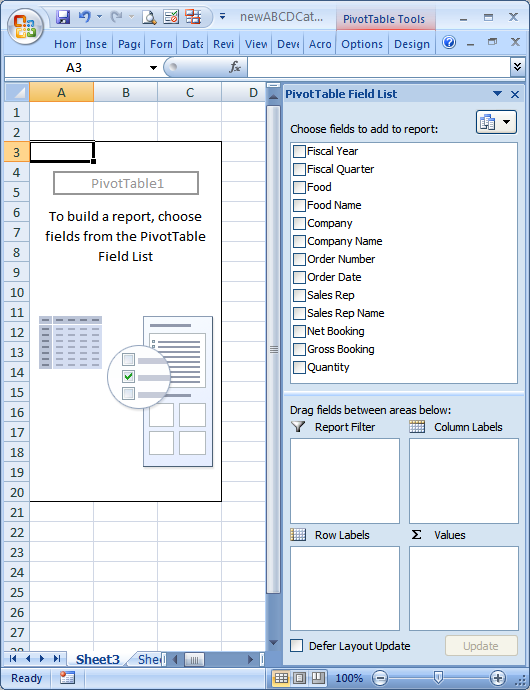Expand the formula bar
The height and width of the screenshot is (690, 530).
point(517,67)
